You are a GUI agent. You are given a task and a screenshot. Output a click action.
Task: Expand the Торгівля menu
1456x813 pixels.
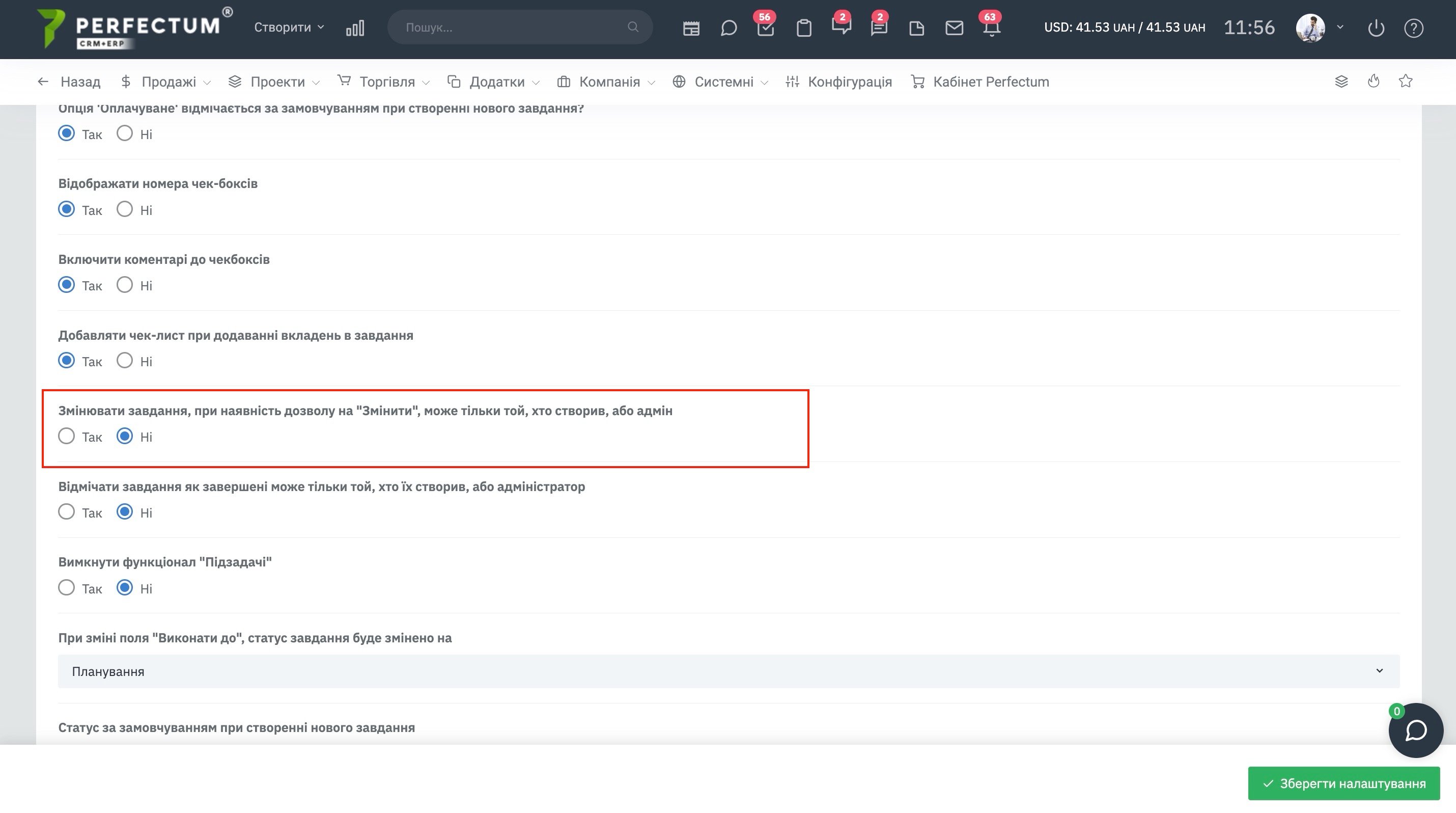click(383, 82)
